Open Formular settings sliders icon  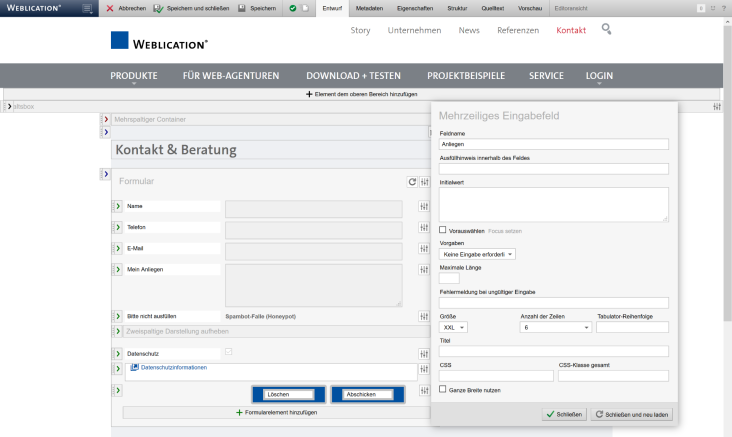424,182
